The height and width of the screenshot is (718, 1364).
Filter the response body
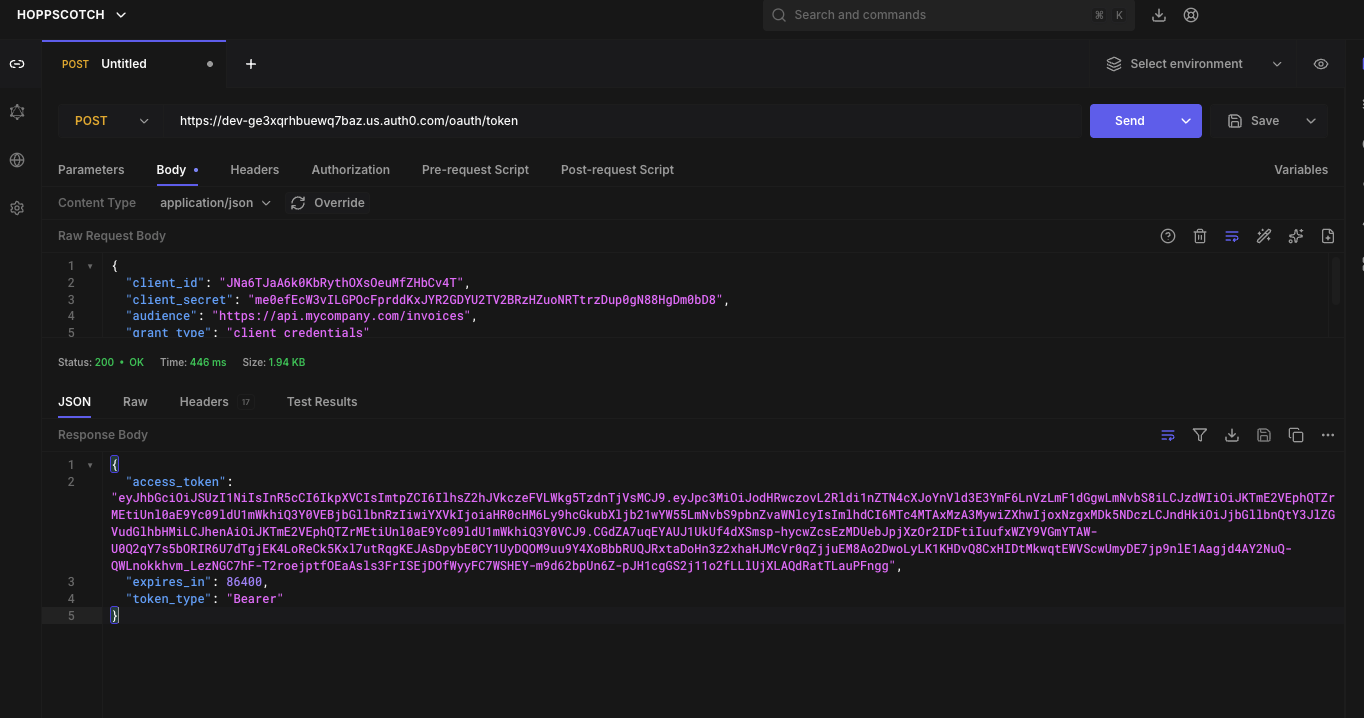click(1200, 435)
